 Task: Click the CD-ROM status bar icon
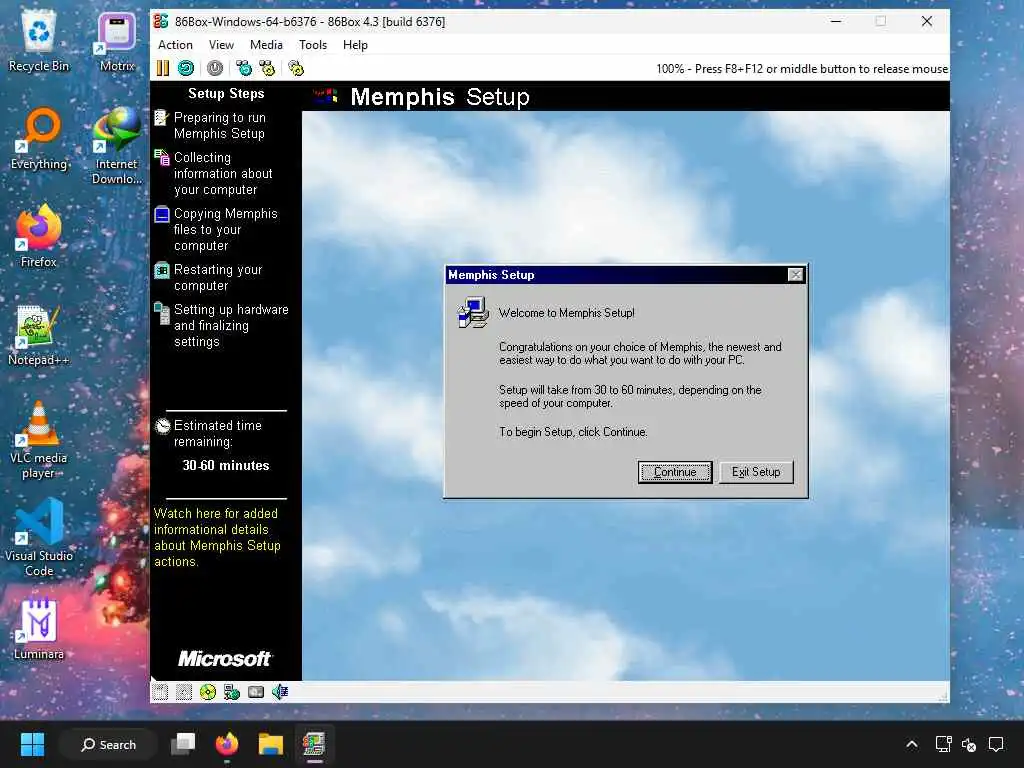click(x=208, y=692)
